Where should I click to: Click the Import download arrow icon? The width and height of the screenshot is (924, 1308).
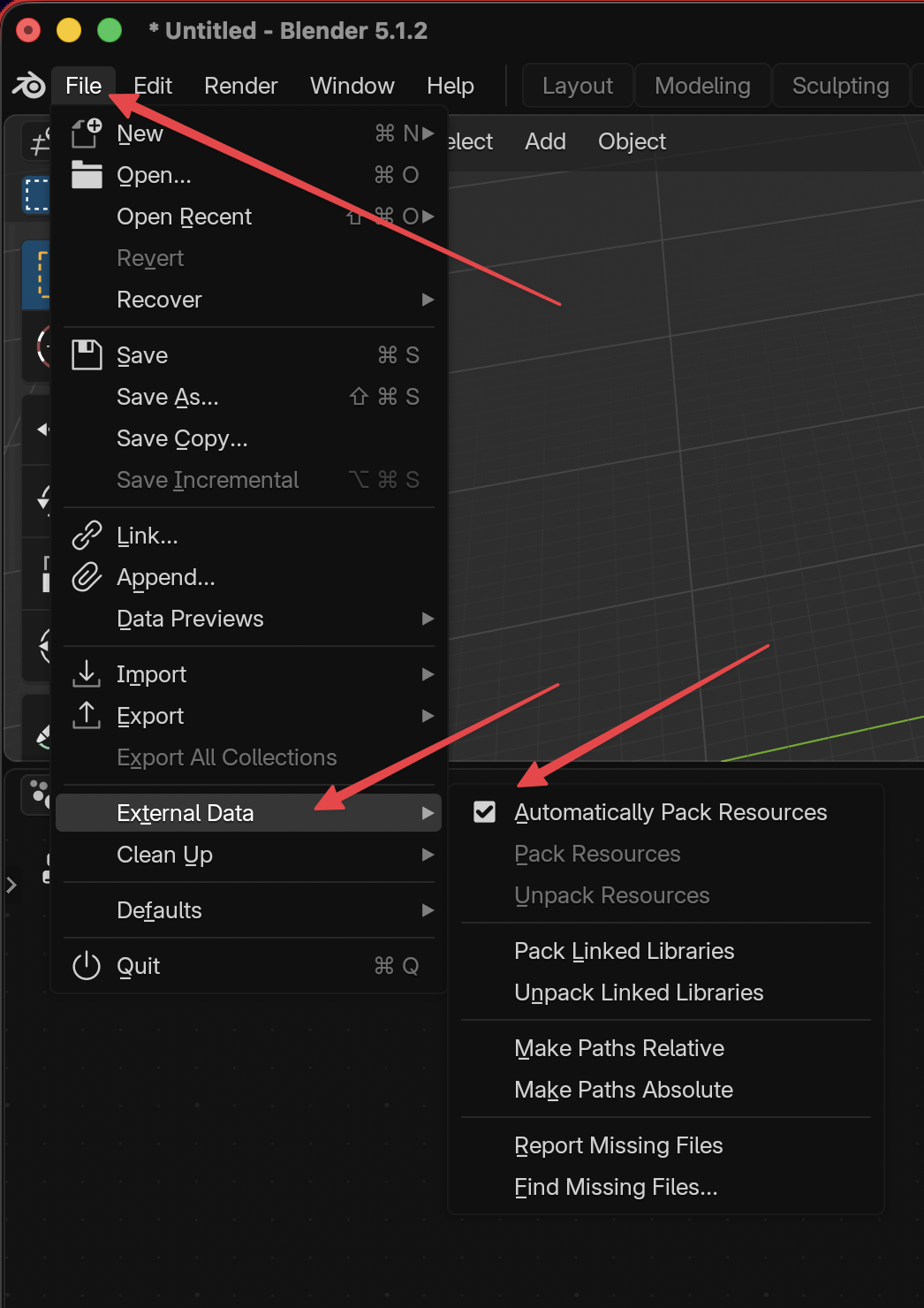[87, 674]
